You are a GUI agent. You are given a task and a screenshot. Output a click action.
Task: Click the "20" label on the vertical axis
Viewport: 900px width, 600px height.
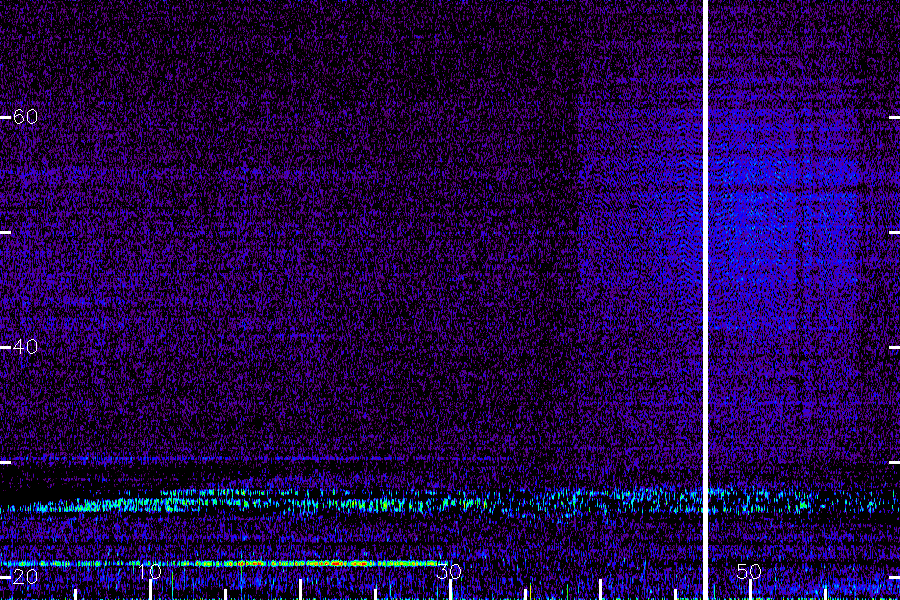pos(25,576)
